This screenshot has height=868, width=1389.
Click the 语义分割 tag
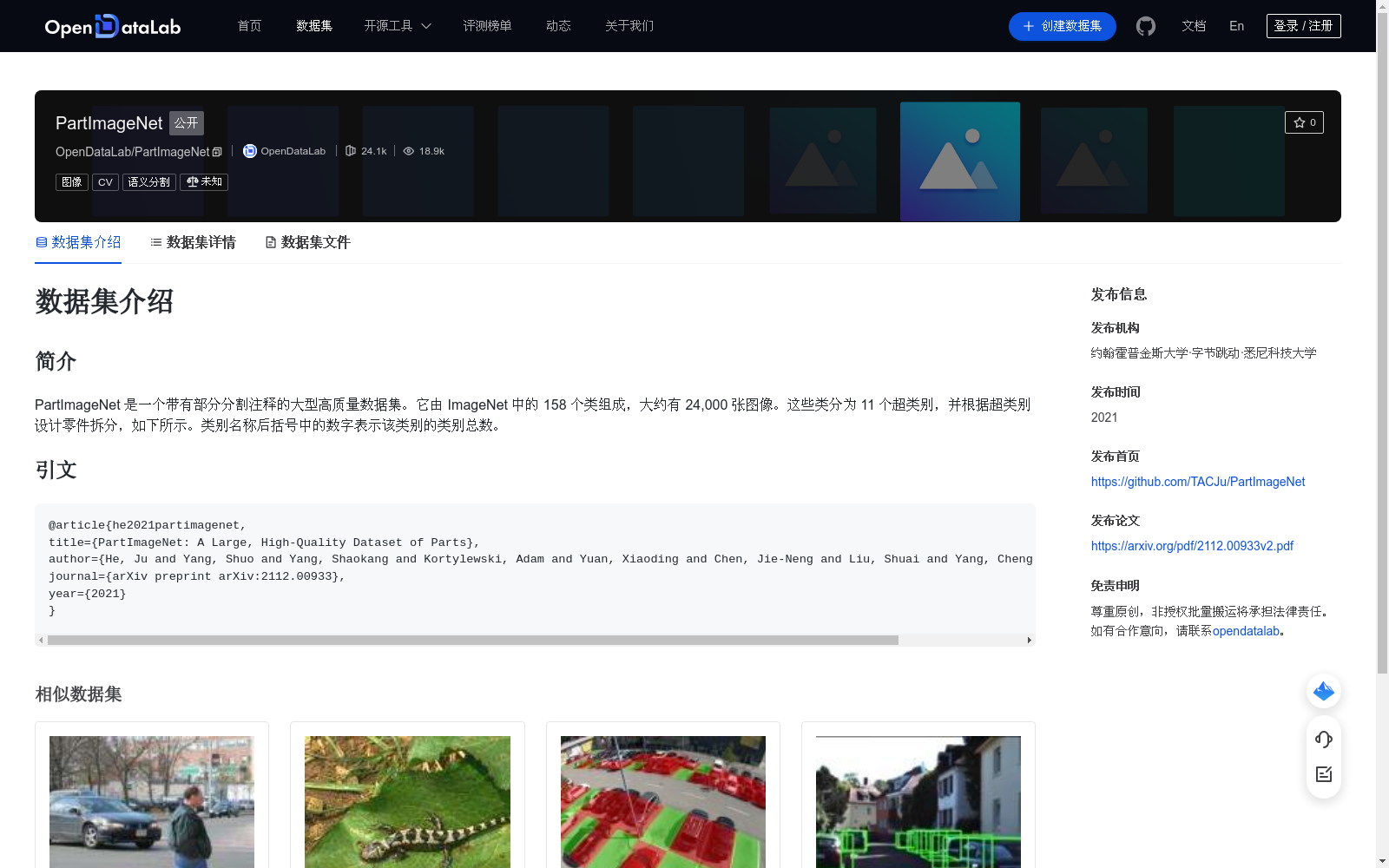click(149, 182)
